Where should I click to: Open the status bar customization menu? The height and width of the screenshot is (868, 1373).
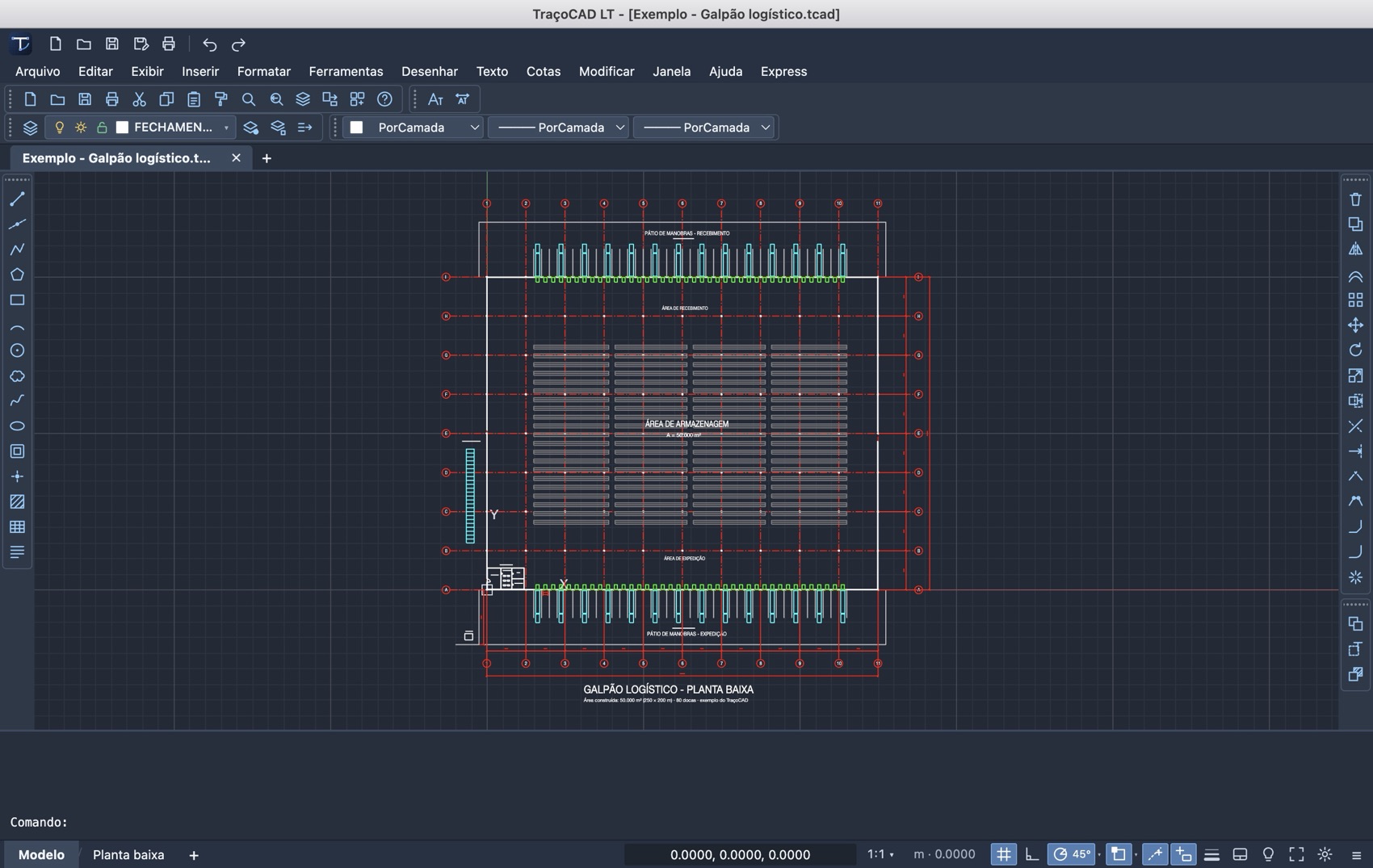point(1356,854)
